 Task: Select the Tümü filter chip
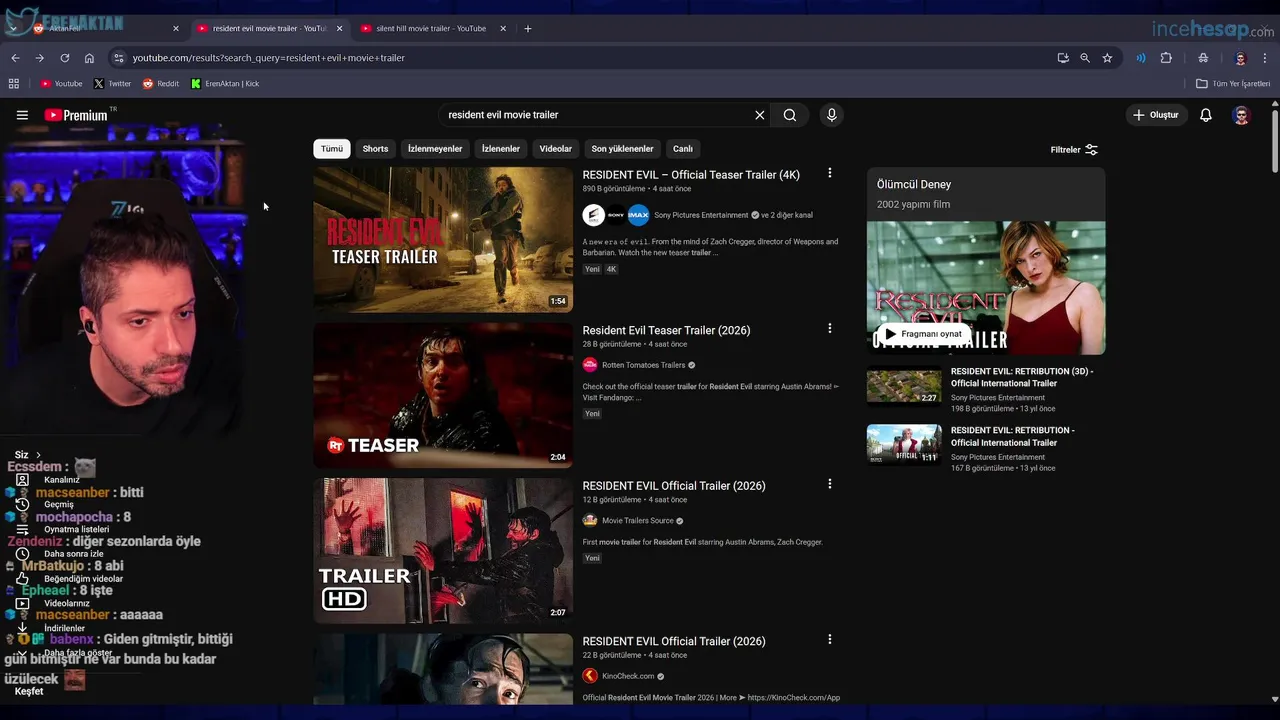[x=332, y=149]
